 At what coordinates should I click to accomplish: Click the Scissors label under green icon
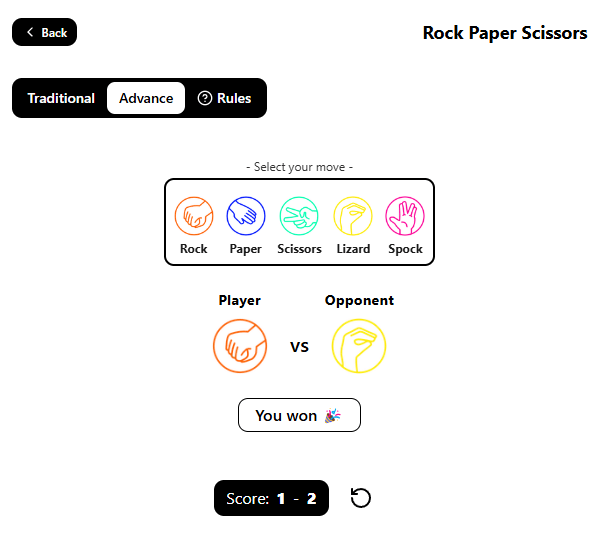click(x=299, y=249)
